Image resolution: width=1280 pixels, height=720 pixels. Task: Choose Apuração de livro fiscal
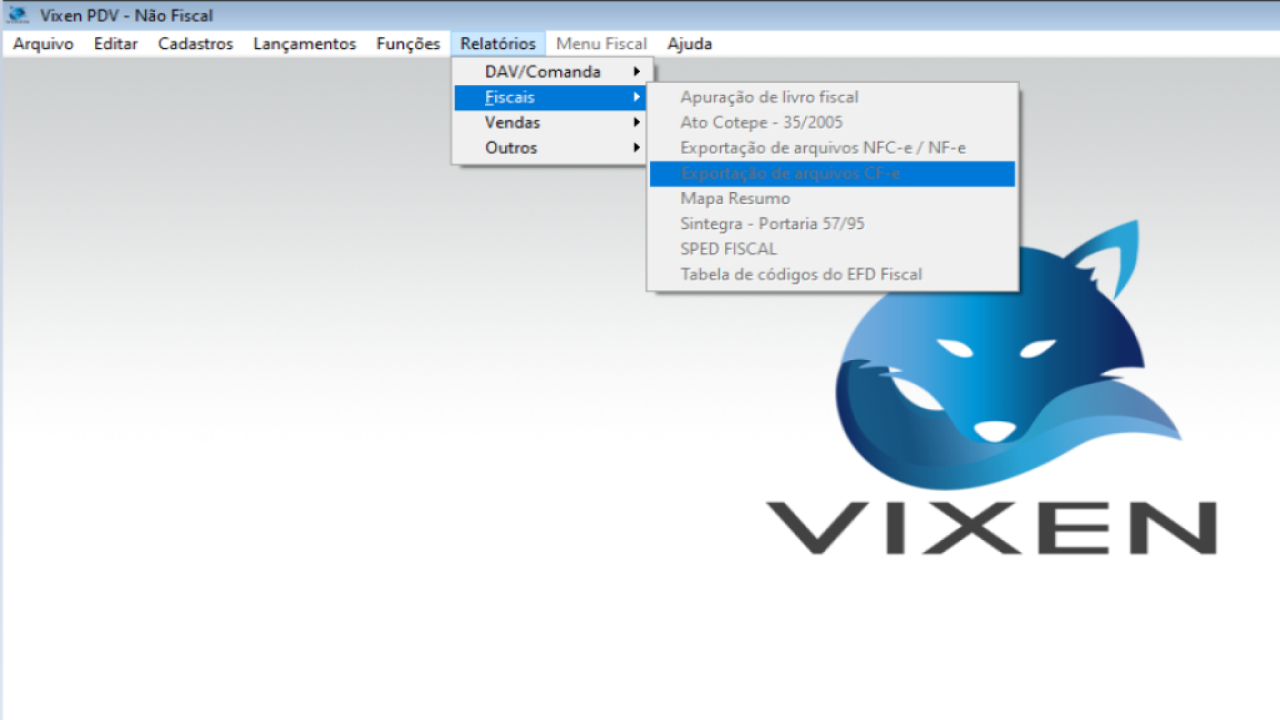click(769, 97)
